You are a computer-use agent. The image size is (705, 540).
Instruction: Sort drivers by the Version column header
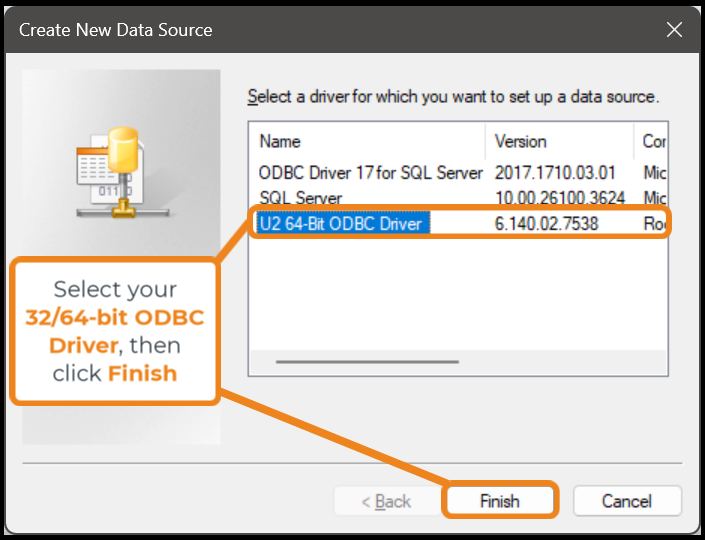[x=559, y=141]
